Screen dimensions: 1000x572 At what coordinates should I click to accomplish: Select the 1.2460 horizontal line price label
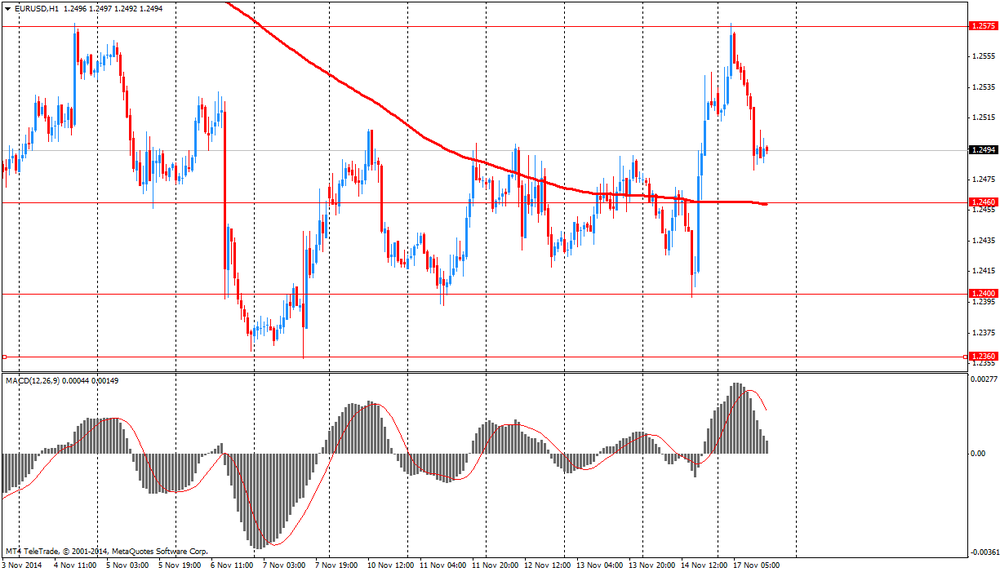pyautogui.click(x=983, y=202)
